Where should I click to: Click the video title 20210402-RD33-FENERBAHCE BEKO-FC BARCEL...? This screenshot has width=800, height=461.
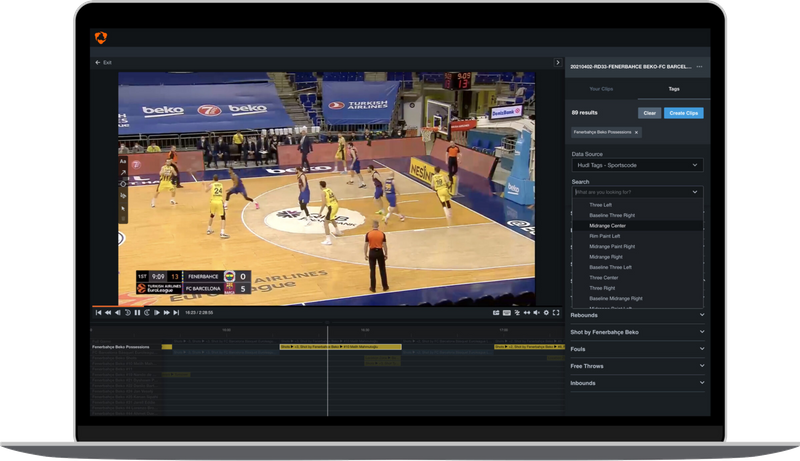631,67
